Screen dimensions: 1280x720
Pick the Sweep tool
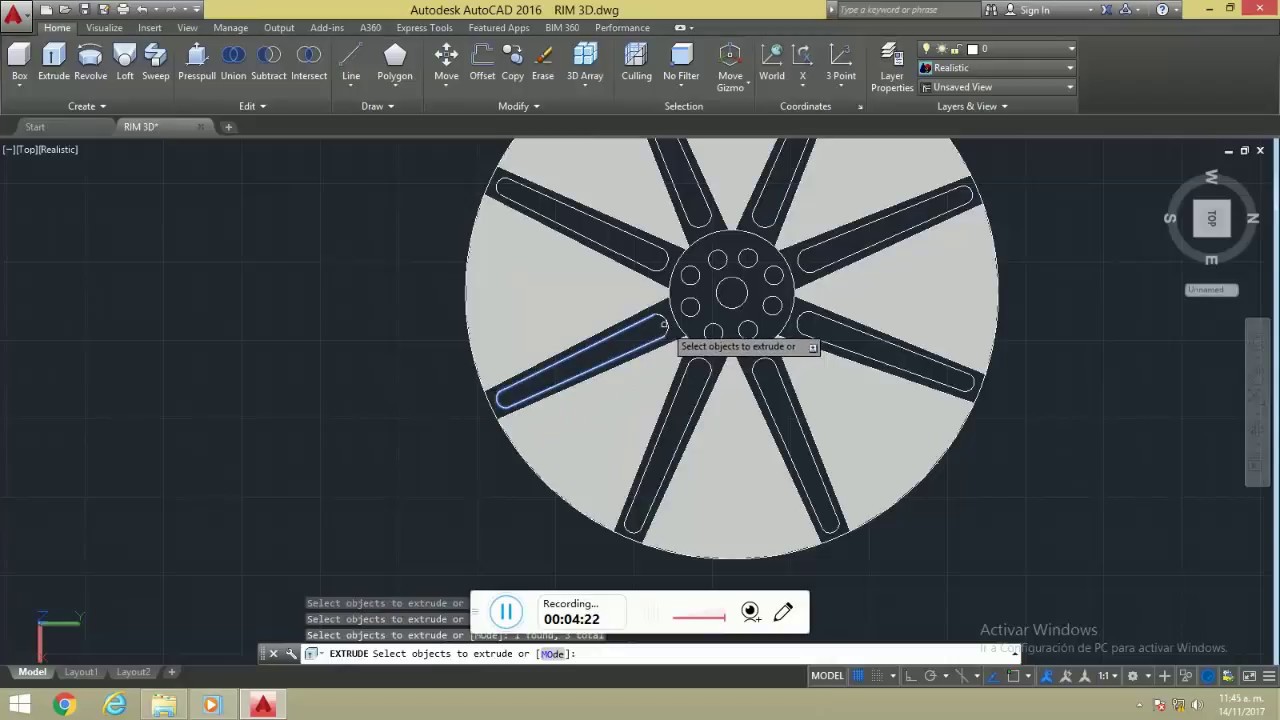pos(156,62)
